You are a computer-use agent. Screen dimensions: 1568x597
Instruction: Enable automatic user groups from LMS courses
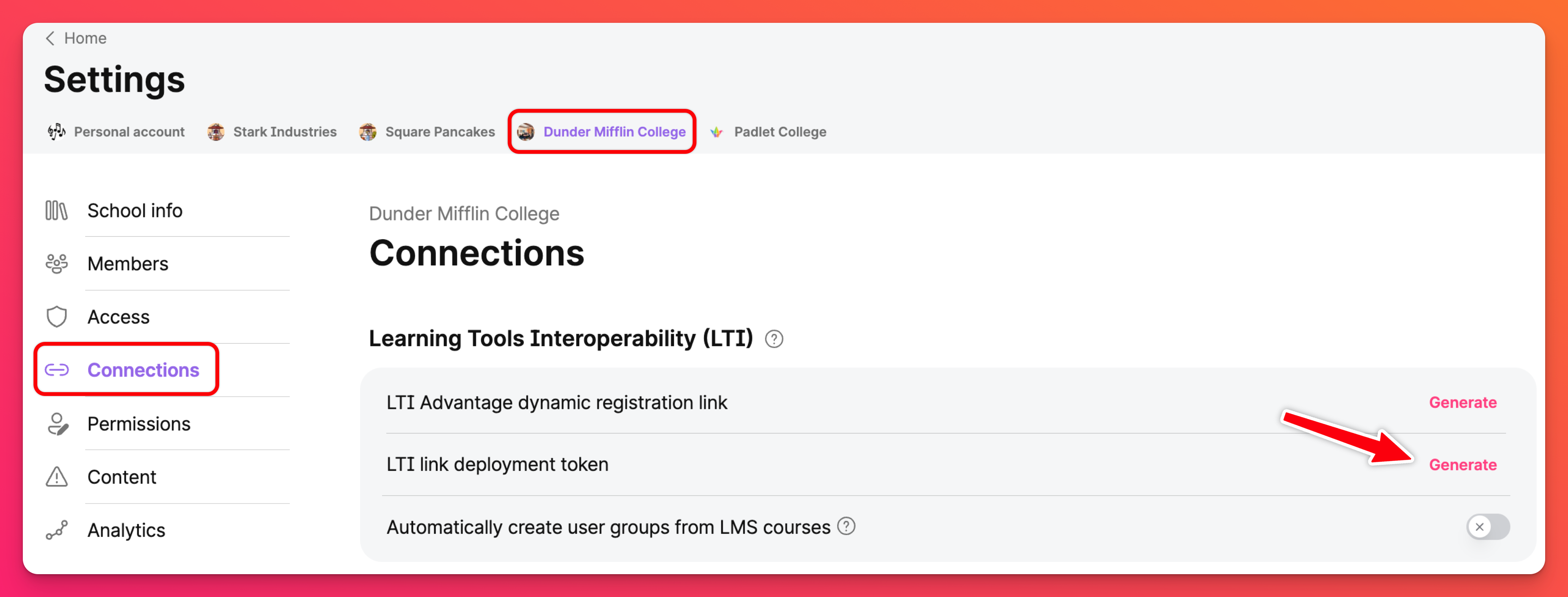click(1487, 527)
